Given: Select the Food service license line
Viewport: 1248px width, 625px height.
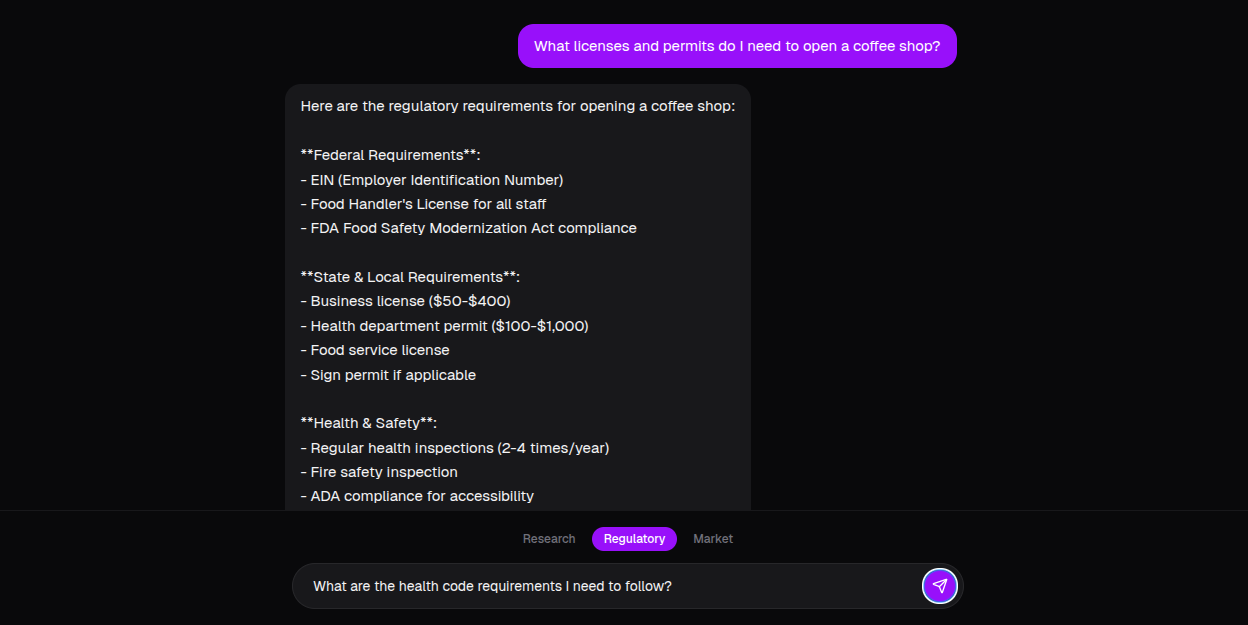Looking at the screenshot, I should (x=375, y=349).
